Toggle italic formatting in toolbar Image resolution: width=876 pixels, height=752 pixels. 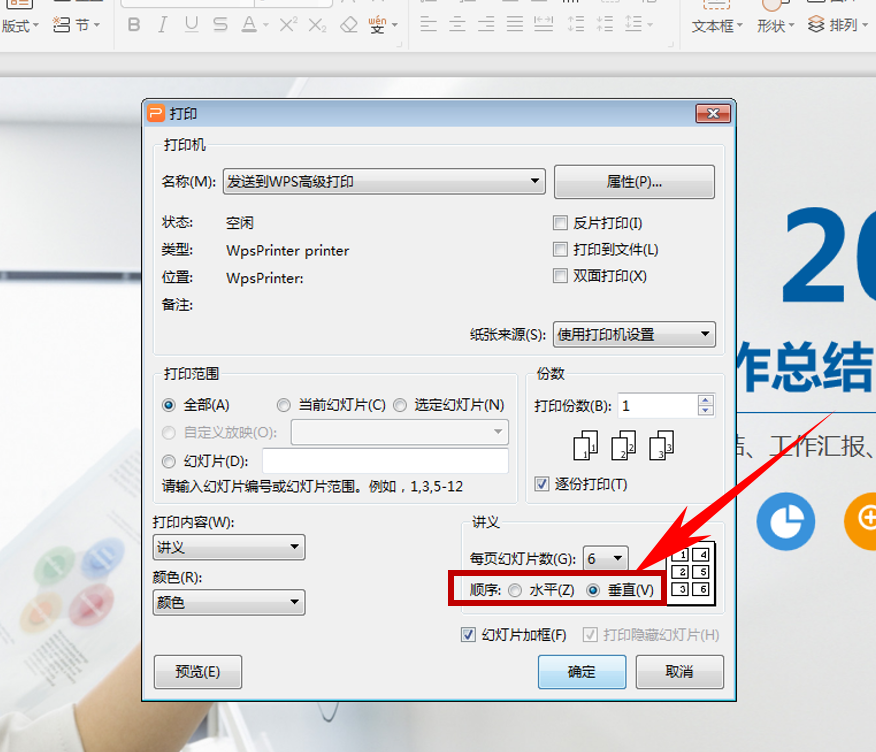163,25
